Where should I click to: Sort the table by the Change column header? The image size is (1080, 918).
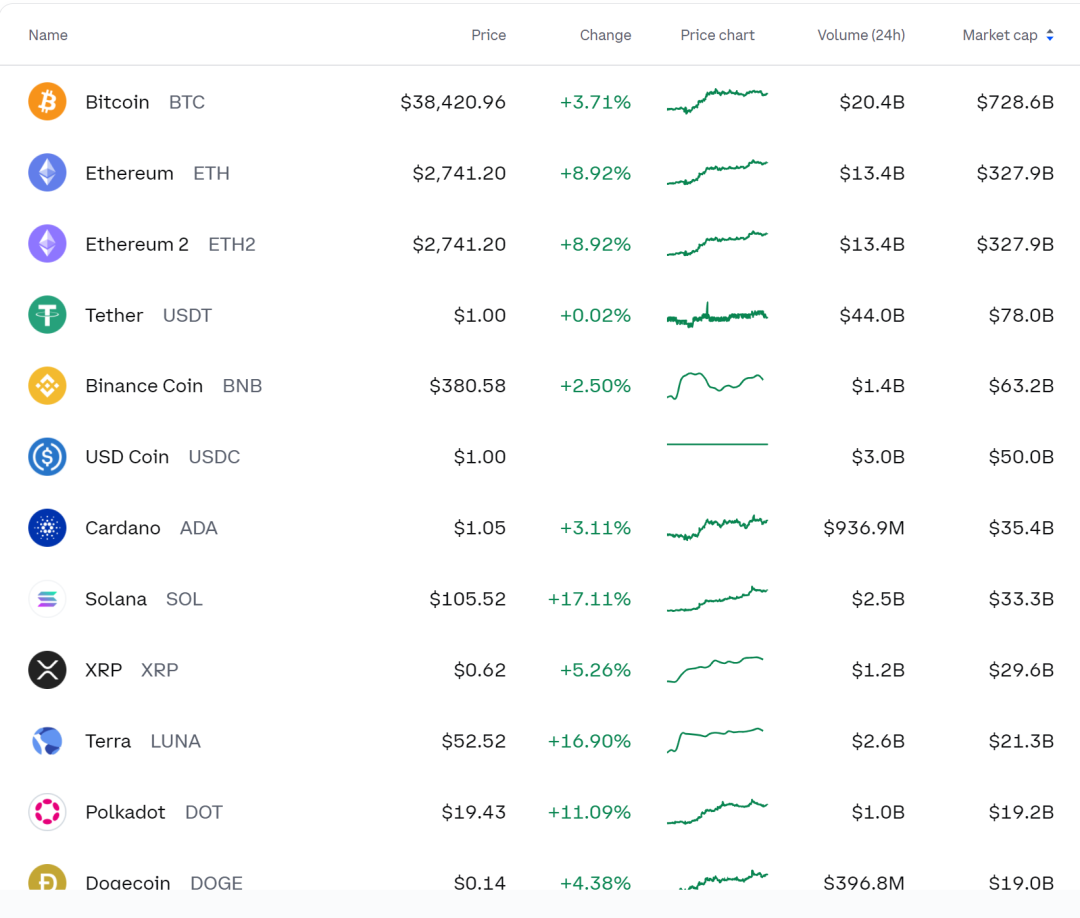(x=605, y=35)
